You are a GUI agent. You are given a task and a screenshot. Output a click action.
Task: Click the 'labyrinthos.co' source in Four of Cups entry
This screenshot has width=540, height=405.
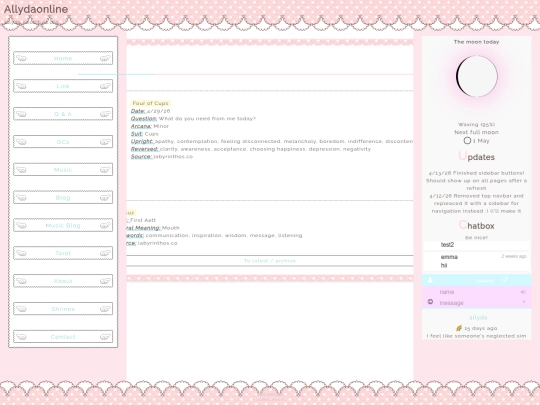click(173, 157)
